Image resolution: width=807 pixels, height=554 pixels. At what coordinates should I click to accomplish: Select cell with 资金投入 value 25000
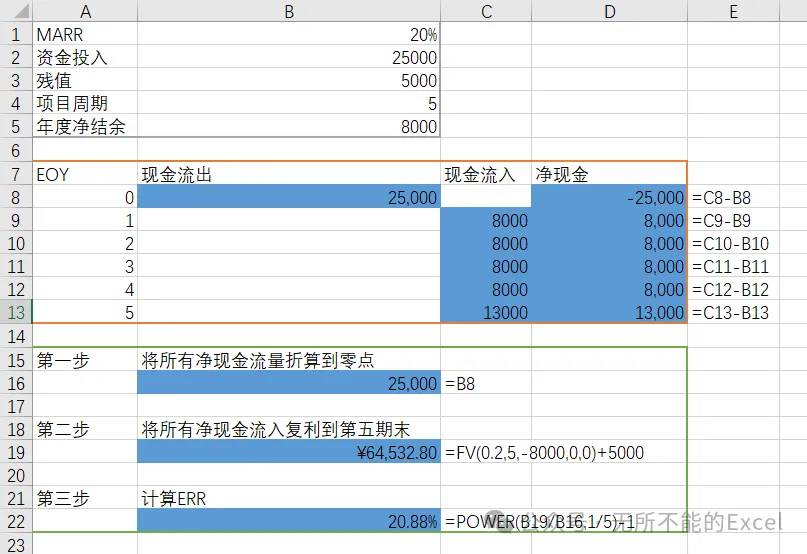pos(289,57)
